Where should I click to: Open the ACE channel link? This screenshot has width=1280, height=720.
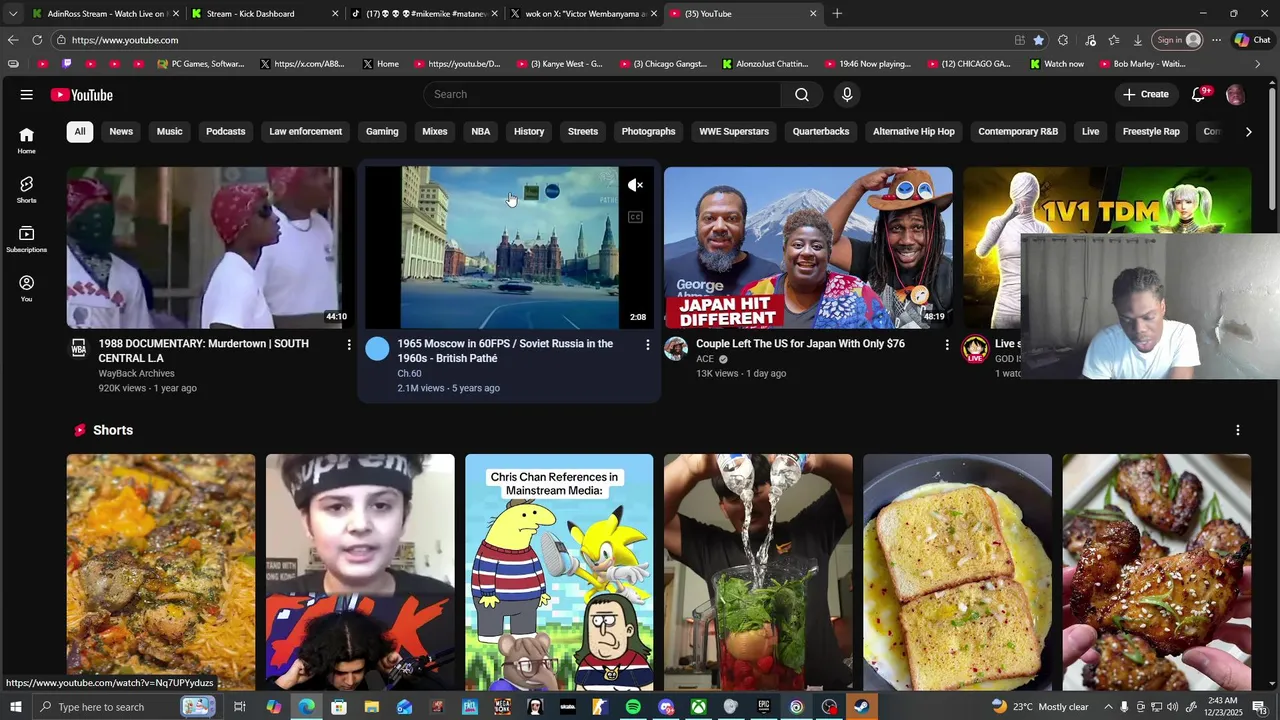point(705,359)
